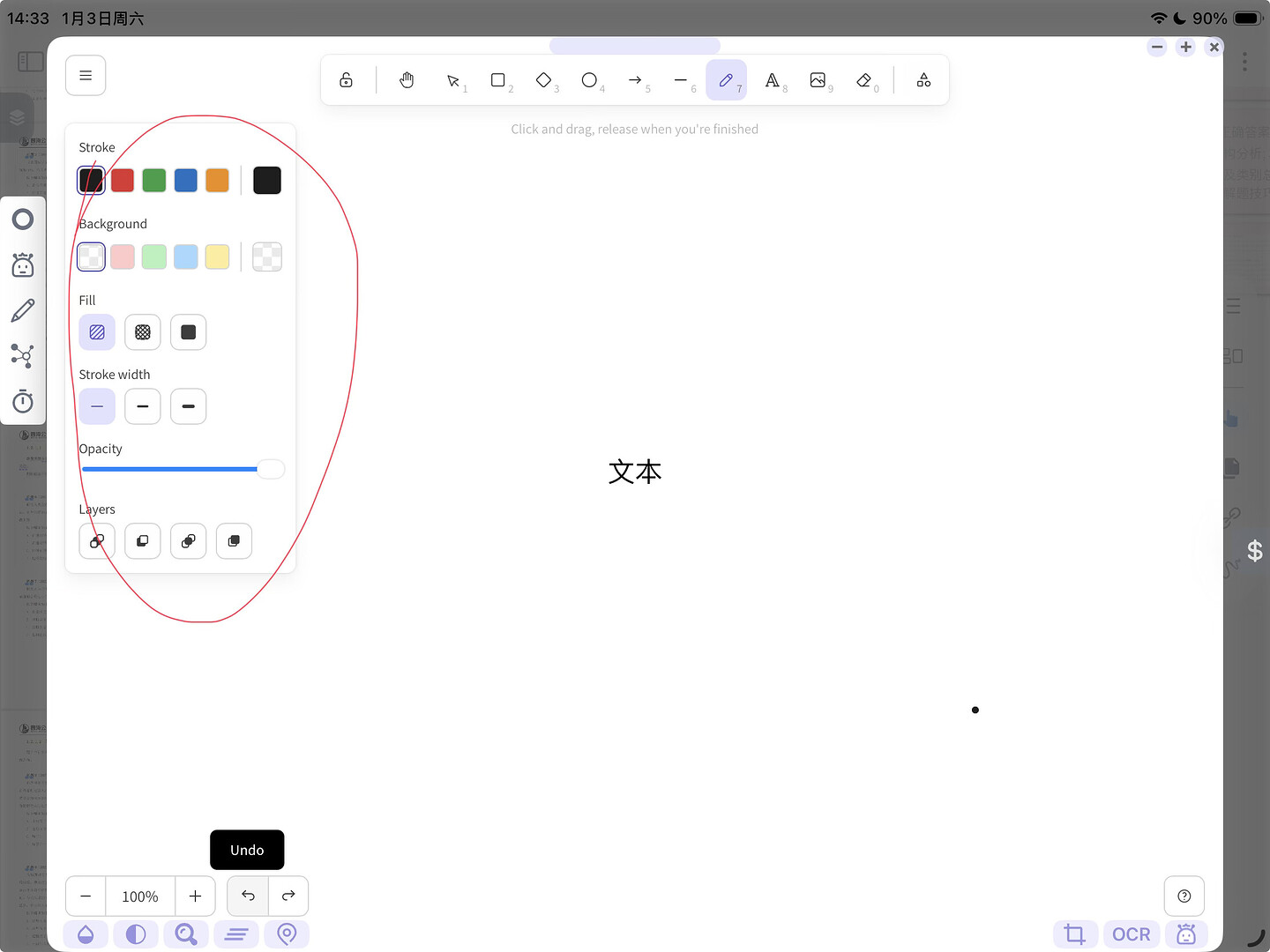
Task: Select the Rectangle shape tool
Action: tap(498, 80)
